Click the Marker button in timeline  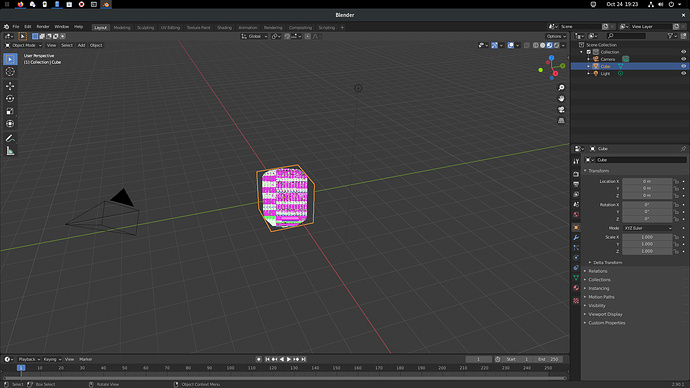[x=86, y=359]
